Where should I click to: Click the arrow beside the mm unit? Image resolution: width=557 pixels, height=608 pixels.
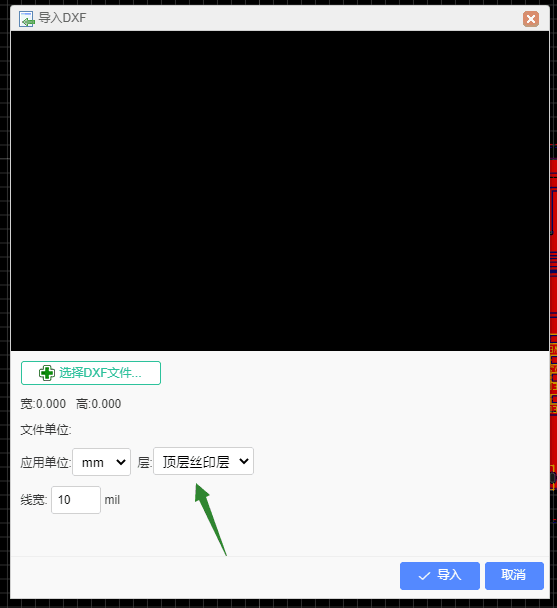click(x=121, y=462)
